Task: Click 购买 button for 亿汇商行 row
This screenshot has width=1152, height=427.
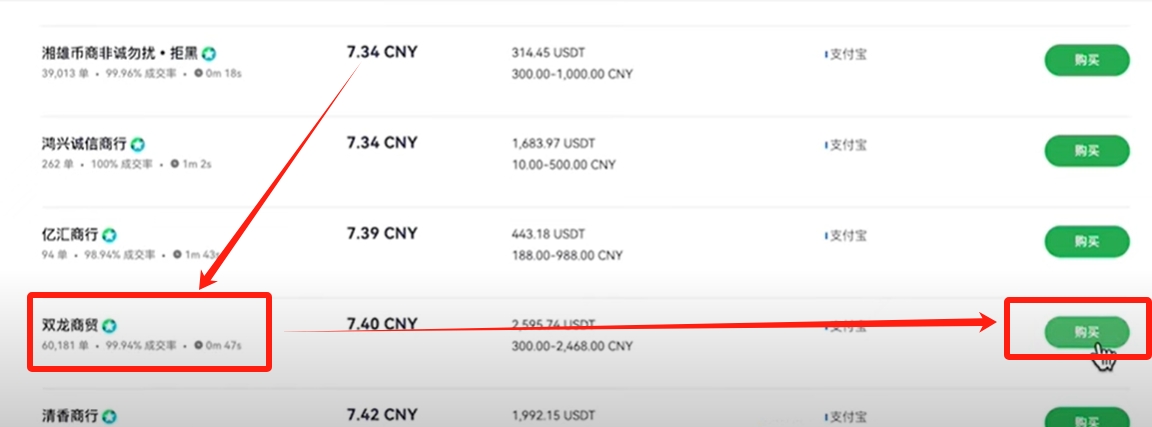Action: 1087,242
